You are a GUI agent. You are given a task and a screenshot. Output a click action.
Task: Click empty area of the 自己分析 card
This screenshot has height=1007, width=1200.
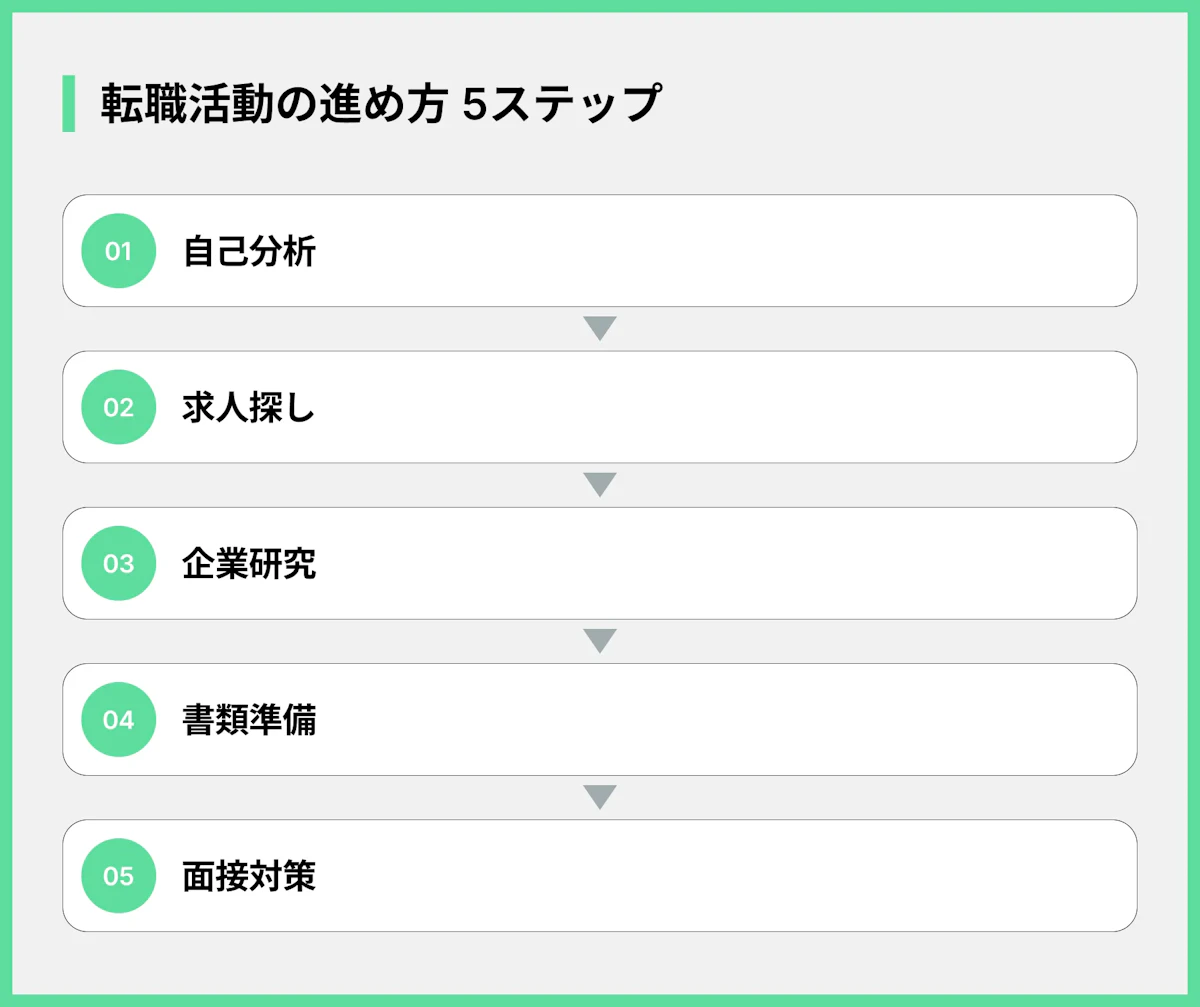pos(720,251)
